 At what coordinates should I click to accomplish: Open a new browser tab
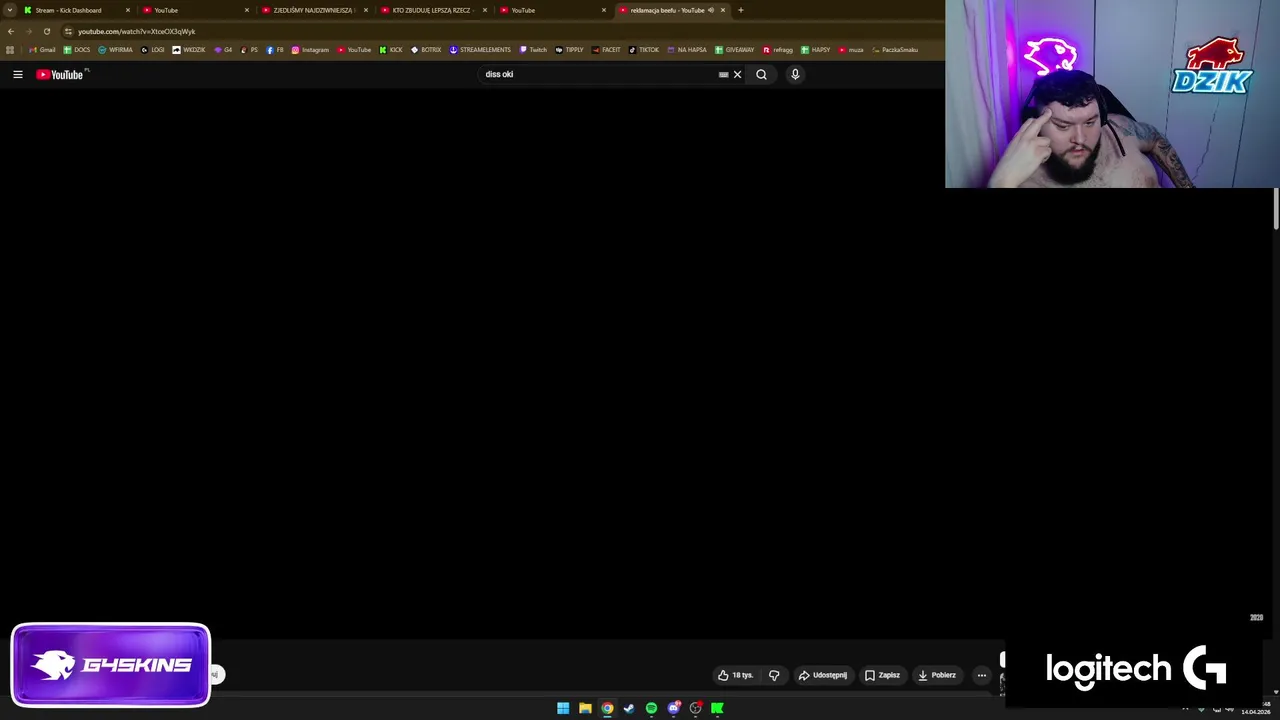pyautogui.click(x=740, y=10)
